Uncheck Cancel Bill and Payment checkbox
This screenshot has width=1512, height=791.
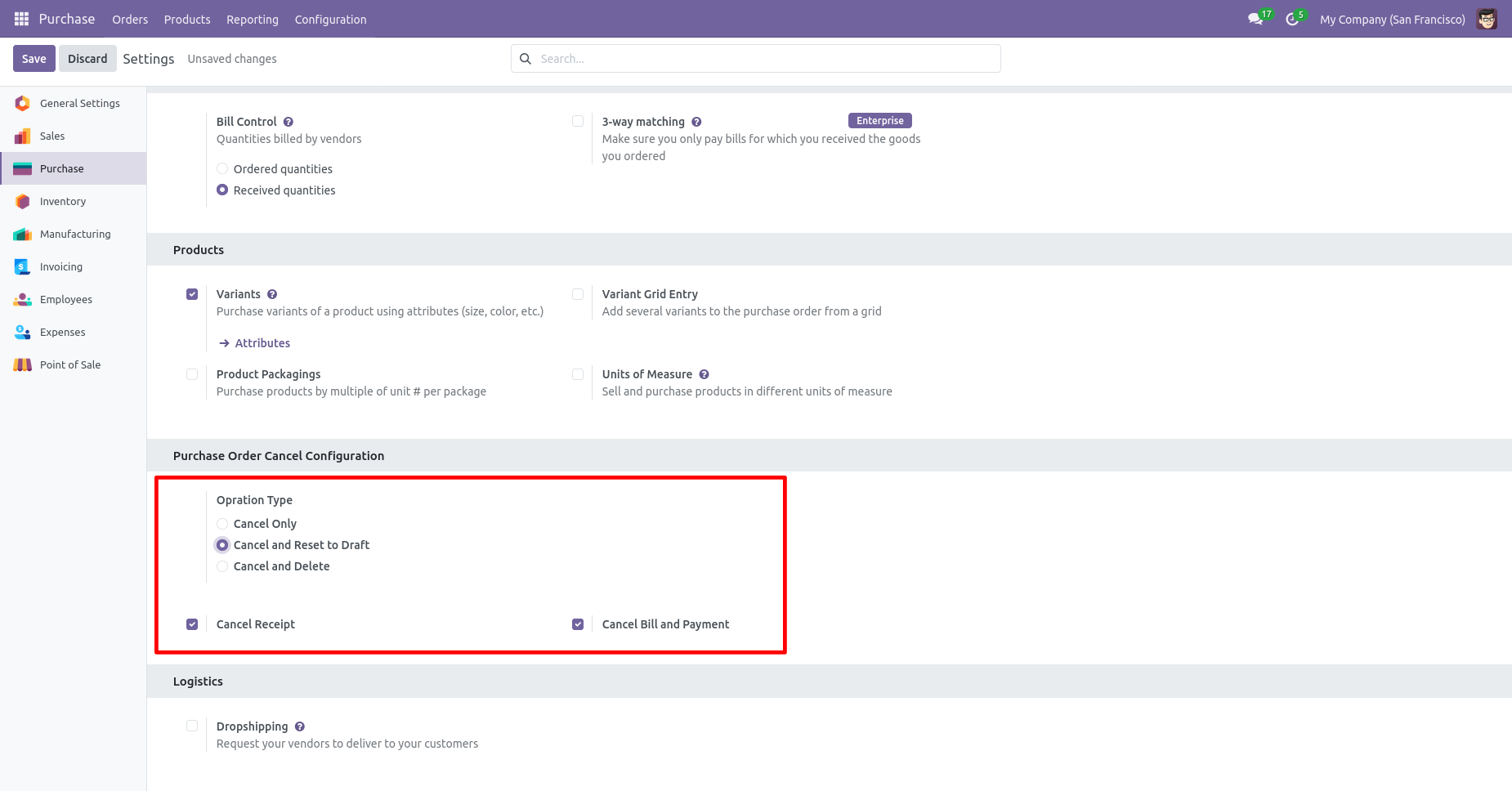pos(578,624)
